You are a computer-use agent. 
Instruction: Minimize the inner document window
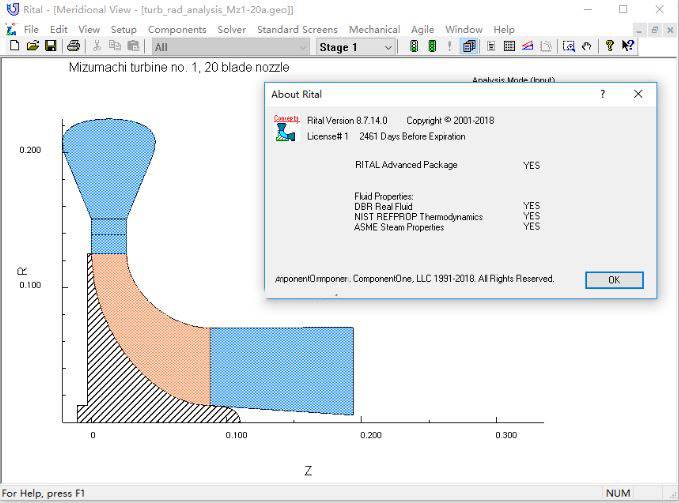point(639,30)
